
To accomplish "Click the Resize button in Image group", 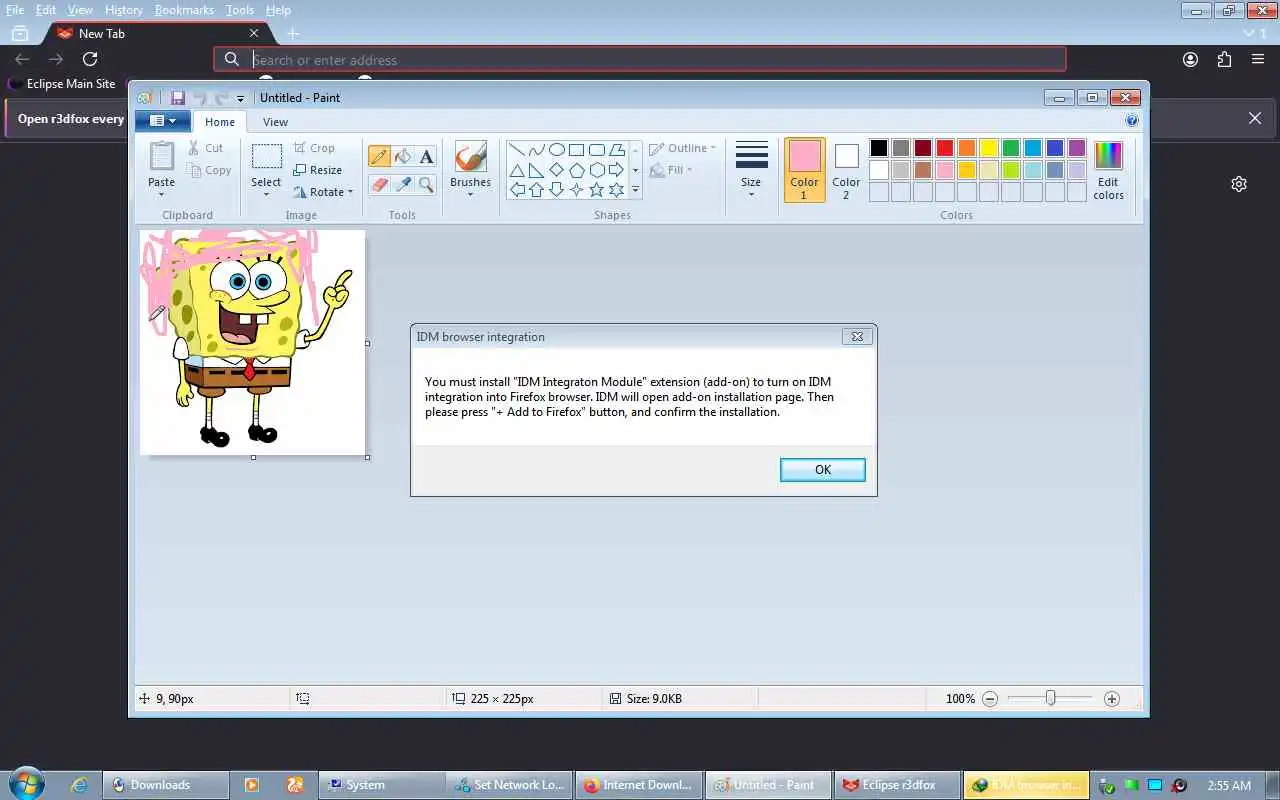I will pos(318,170).
